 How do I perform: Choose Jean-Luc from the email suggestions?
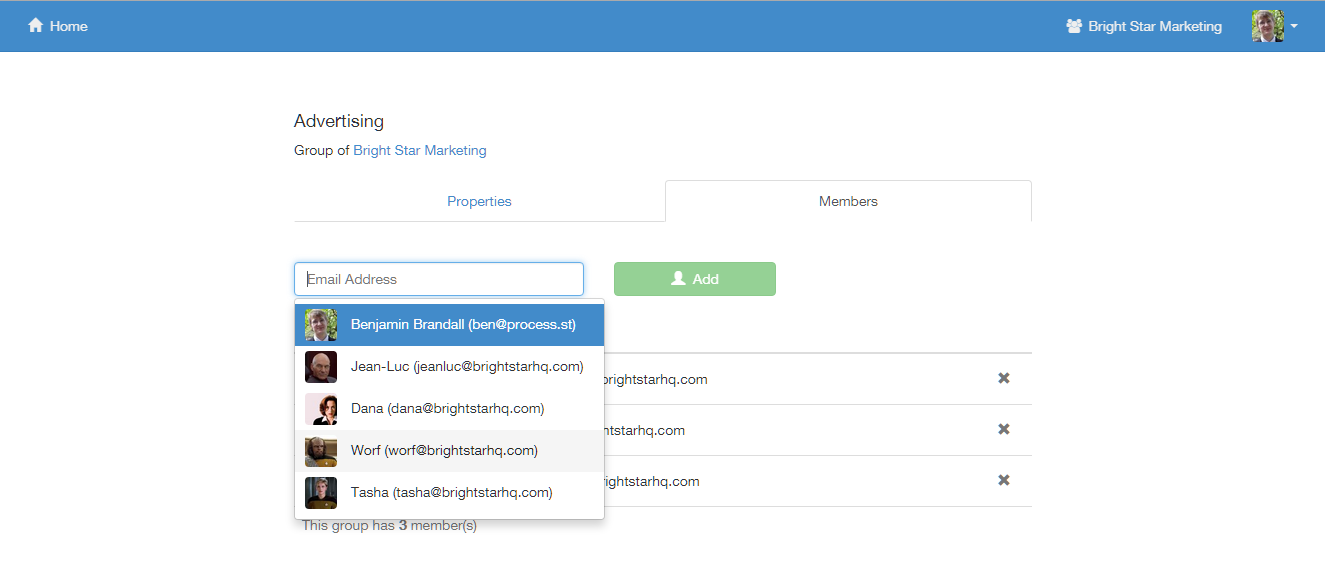coord(466,367)
